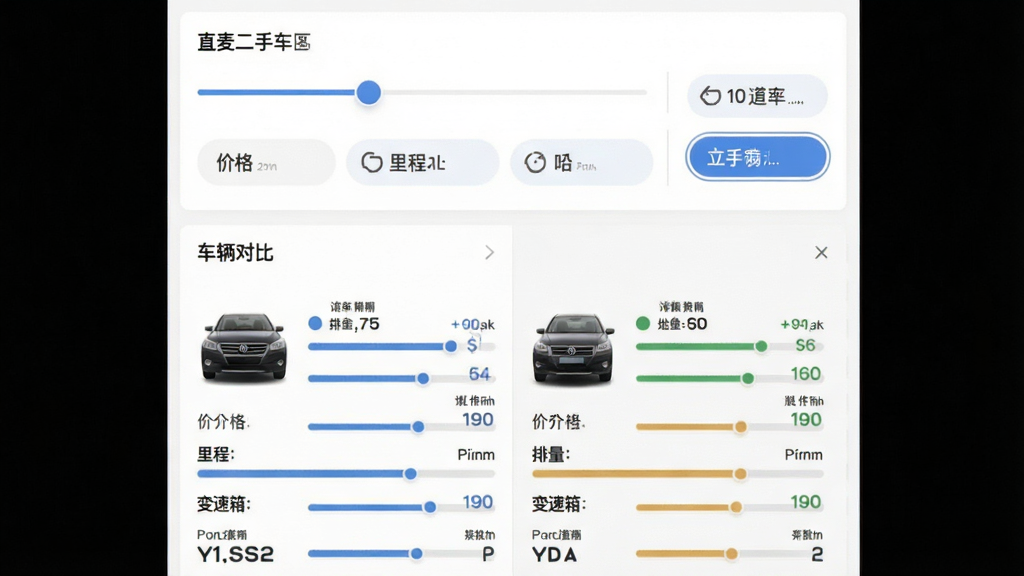Open the left car thumbnail image
1024x576 pixels.
(244, 347)
